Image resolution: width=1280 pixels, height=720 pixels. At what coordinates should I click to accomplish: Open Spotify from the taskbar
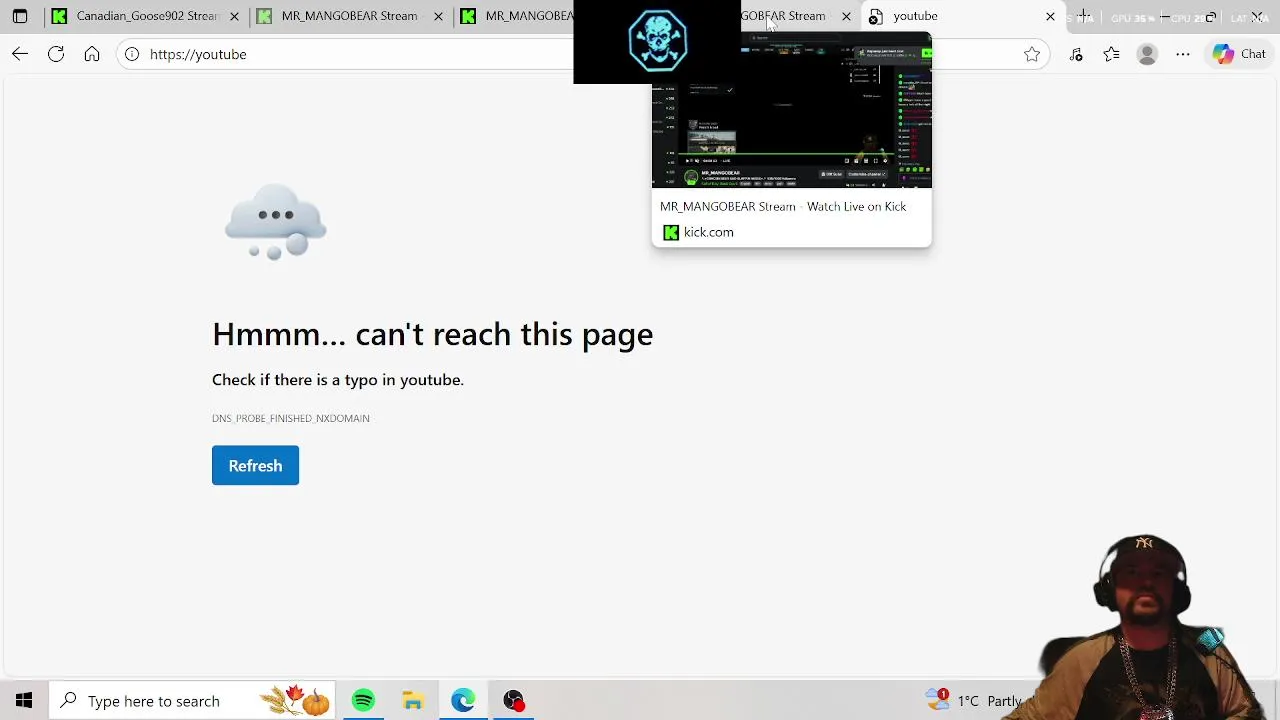coord(363,701)
